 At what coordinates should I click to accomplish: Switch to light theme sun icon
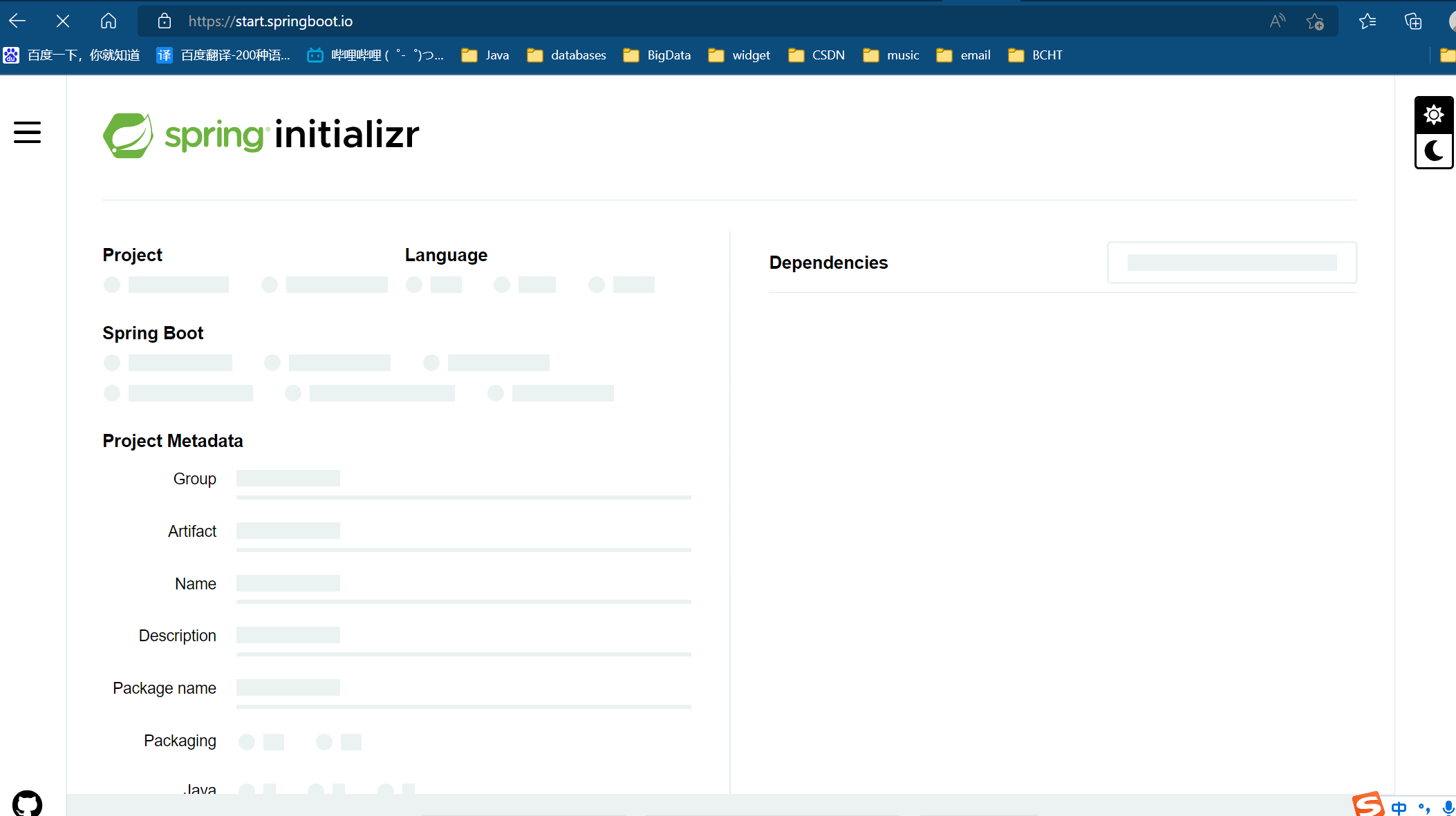[1434, 115]
